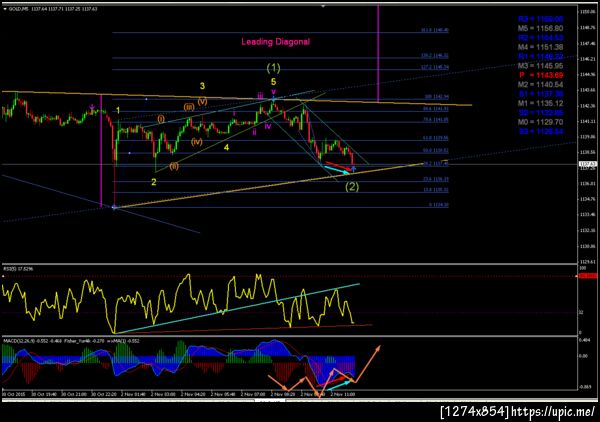Select the yellow wave label 5
This screenshot has width=600, height=422.
pos(273,81)
